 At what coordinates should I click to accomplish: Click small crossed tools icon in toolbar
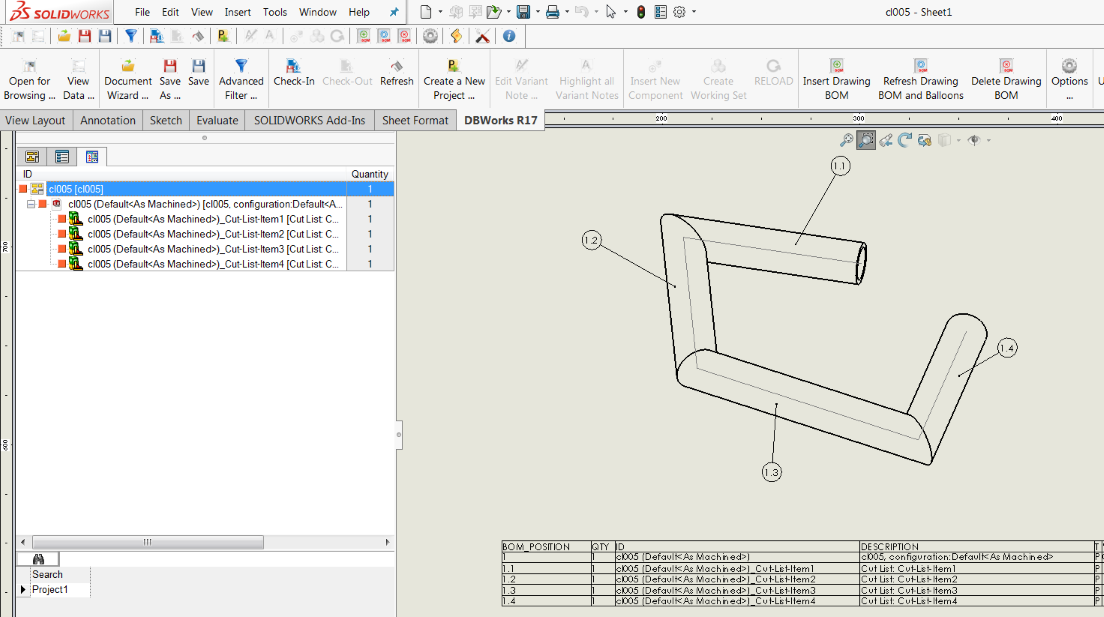tap(482, 36)
